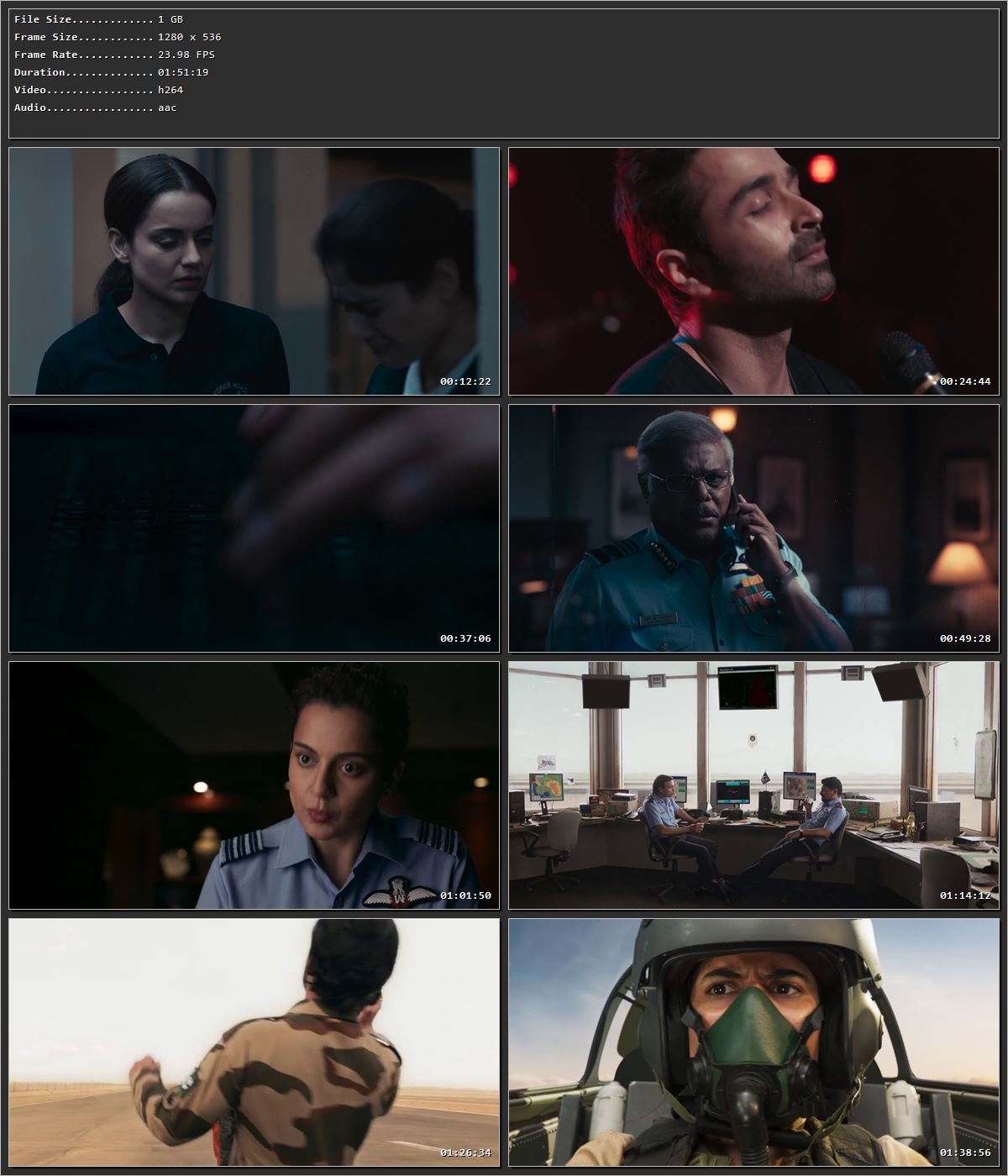Click the 01:01:50 timestamp
1008x1176 pixels.
(x=463, y=895)
